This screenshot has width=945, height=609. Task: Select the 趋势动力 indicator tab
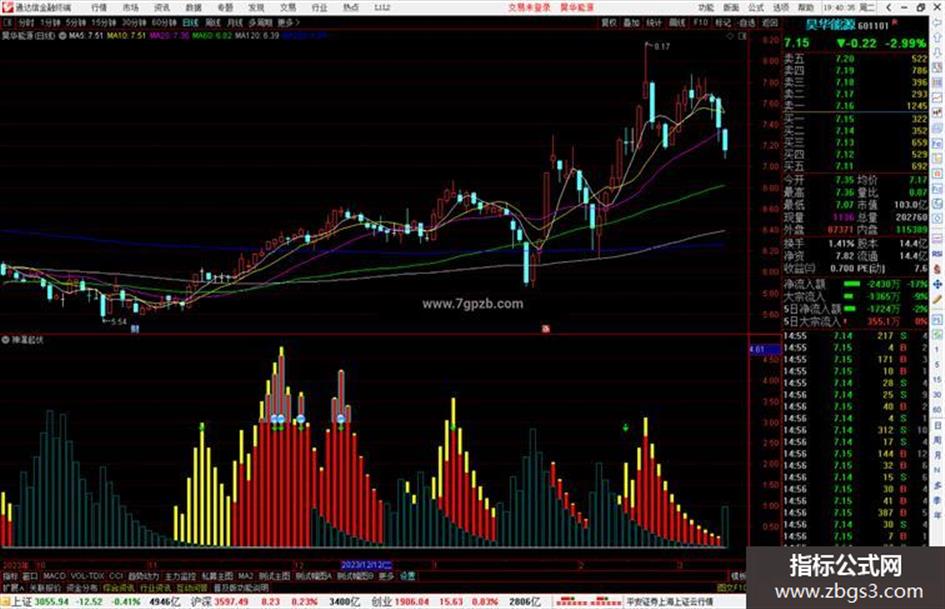(143, 576)
